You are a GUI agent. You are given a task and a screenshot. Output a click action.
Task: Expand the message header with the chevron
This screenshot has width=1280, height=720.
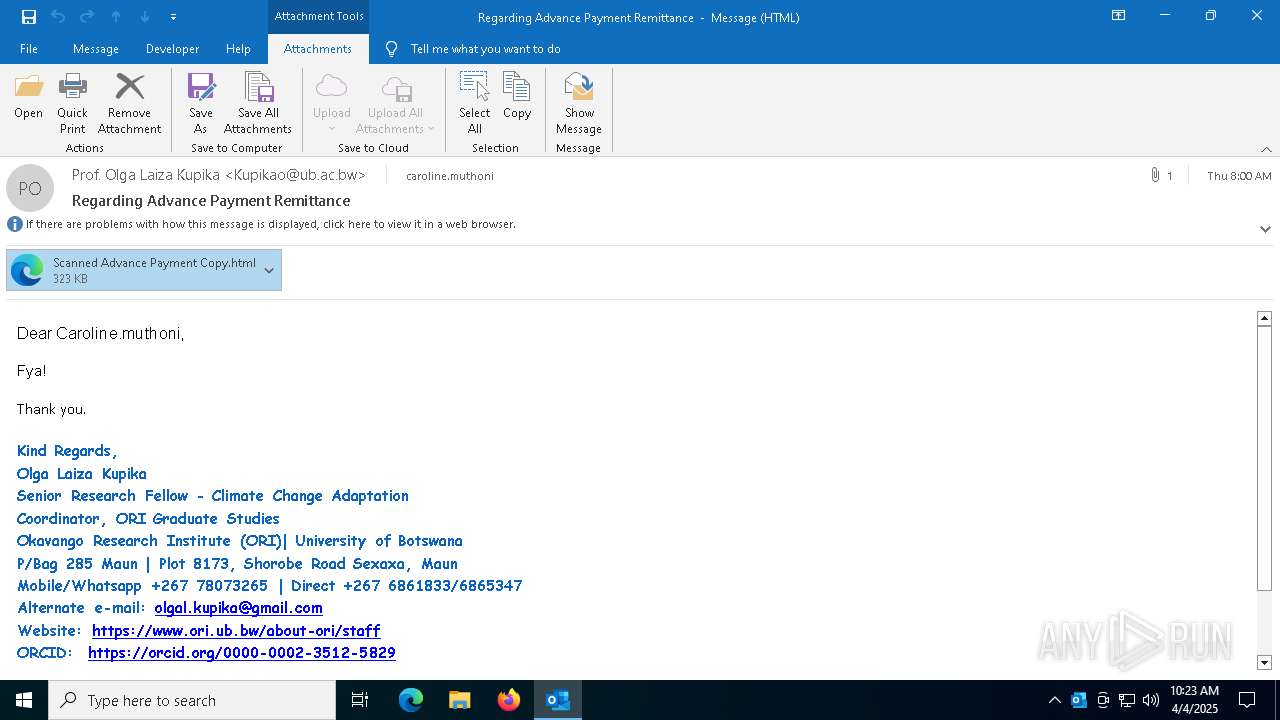pos(1265,229)
